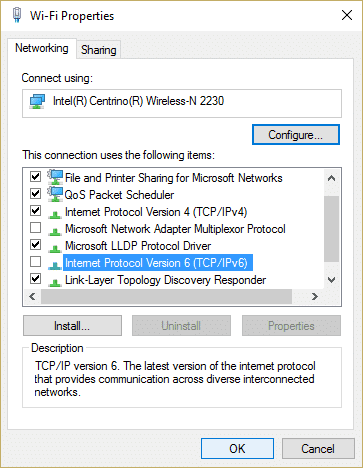Click the Install... button
The height and width of the screenshot is (468, 363).
point(72,326)
